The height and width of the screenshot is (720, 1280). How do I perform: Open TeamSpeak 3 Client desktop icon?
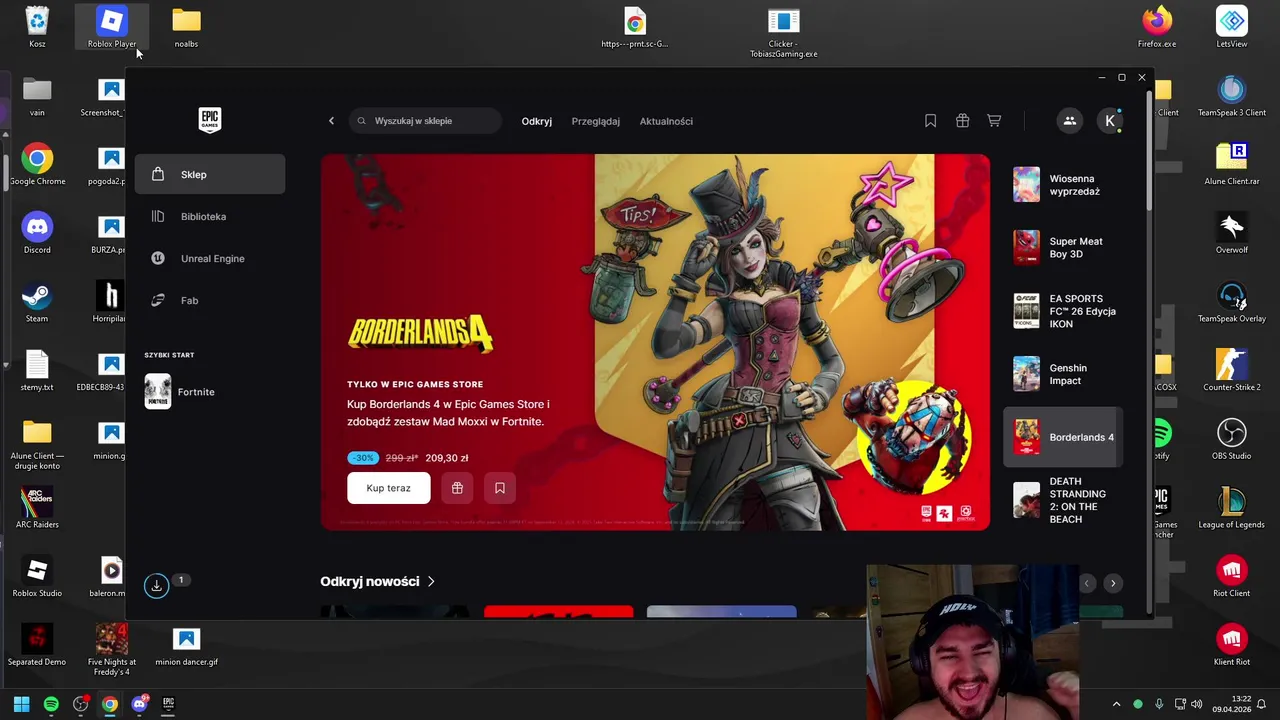pos(1232,96)
